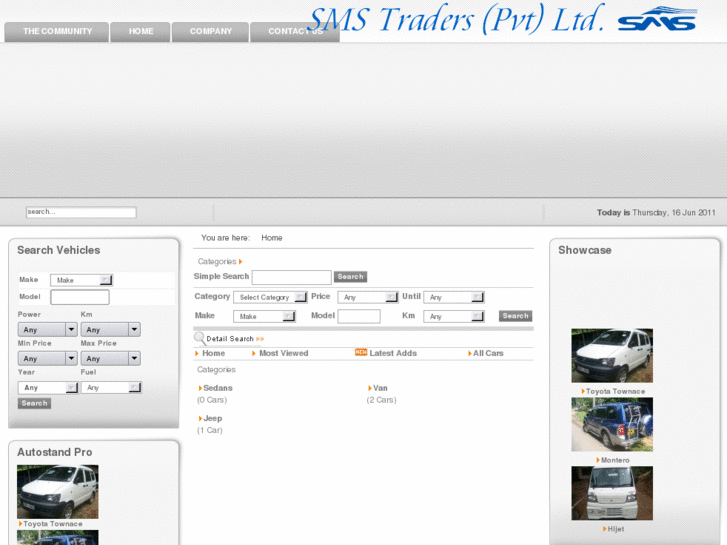
Task: Click the Categories link above Simple Search
Action: pos(217,262)
